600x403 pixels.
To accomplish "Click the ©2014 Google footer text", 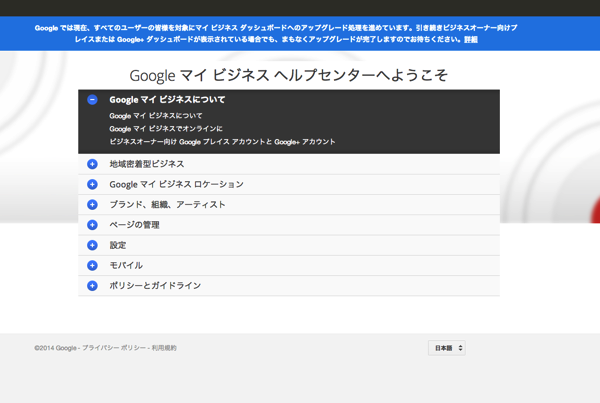I will click(x=55, y=348).
